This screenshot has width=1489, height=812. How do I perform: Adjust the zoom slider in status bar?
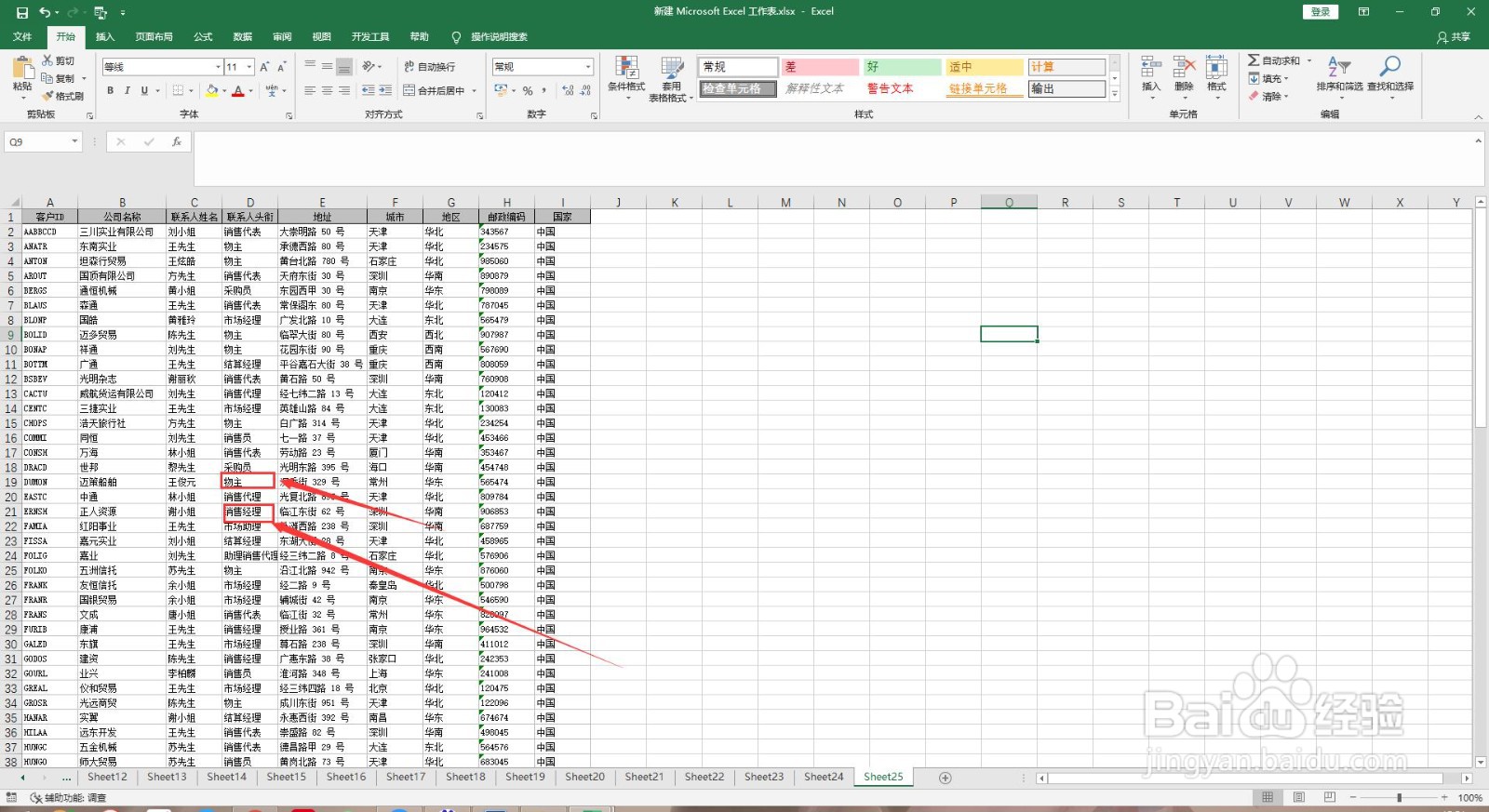pyautogui.click(x=1399, y=798)
